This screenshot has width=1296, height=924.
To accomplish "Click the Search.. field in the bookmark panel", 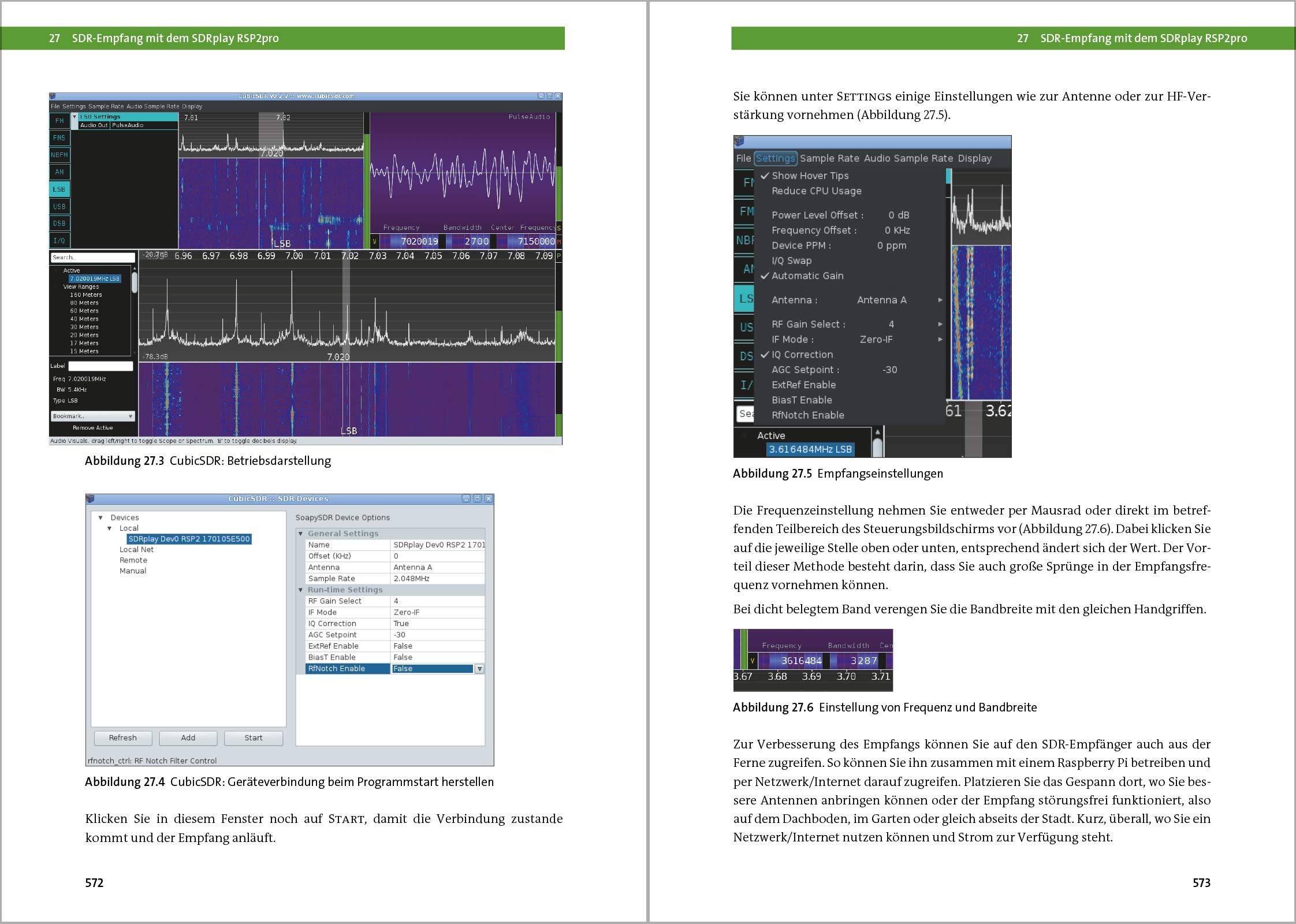I will pyautogui.click(x=92, y=258).
